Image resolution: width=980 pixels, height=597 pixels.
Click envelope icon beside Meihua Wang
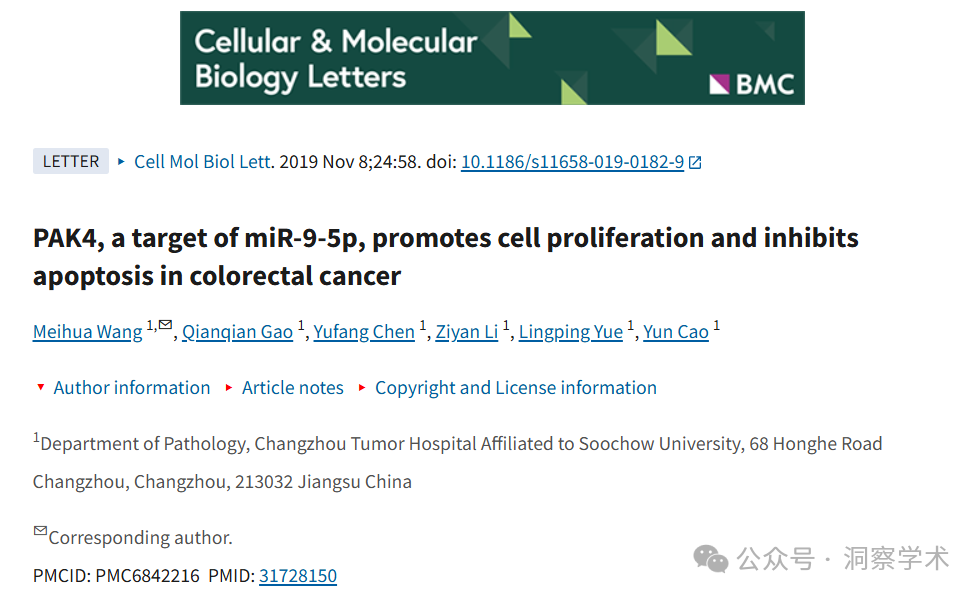click(165, 324)
